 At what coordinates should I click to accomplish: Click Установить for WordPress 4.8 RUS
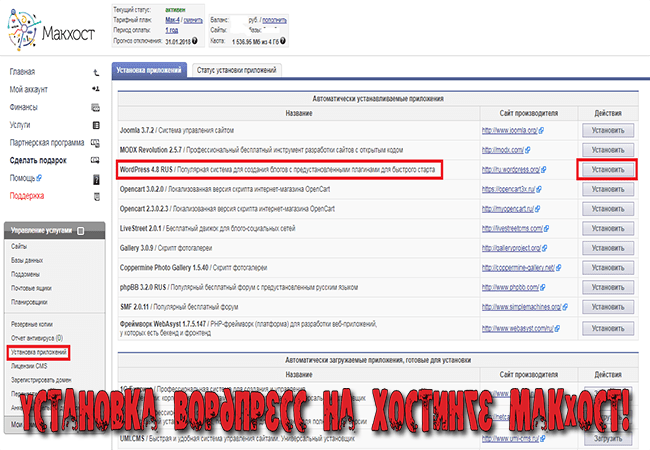pos(608,169)
